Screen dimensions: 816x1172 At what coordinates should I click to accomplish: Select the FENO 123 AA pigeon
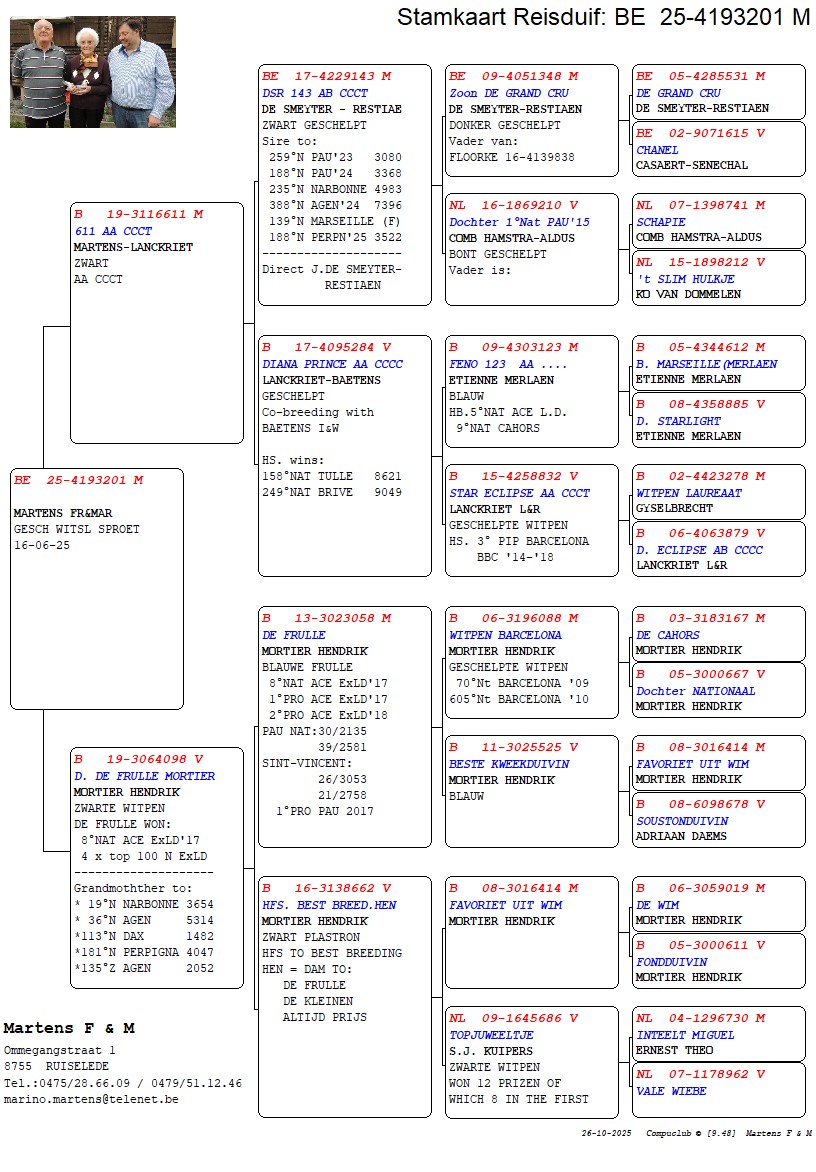508,364
